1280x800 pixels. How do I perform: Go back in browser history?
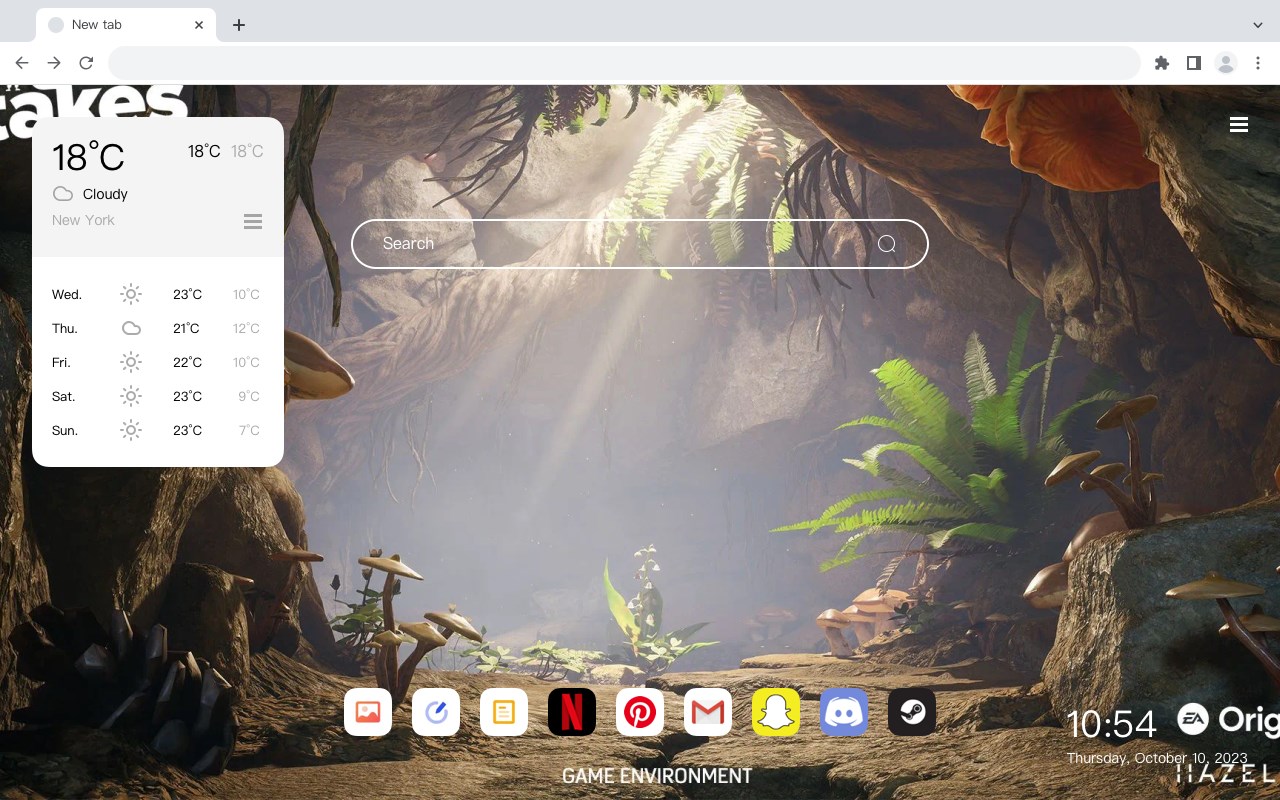point(22,63)
